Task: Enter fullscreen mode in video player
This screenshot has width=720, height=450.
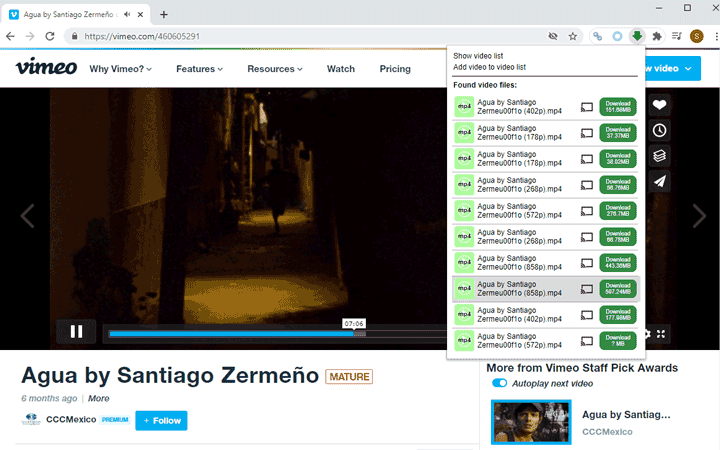Action: tap(661, 334)
